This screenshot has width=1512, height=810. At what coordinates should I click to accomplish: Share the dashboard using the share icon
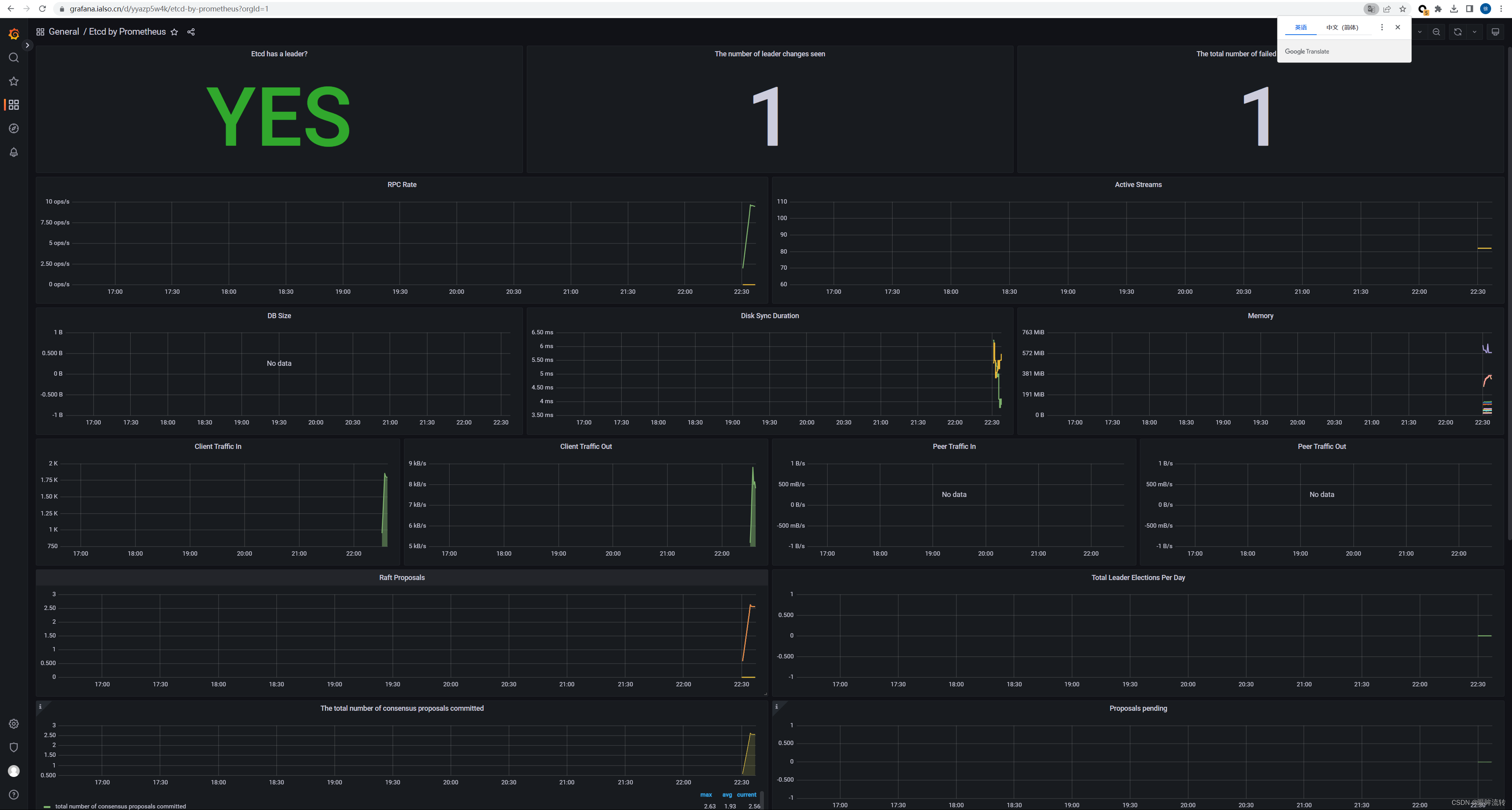tap(191, 32)
